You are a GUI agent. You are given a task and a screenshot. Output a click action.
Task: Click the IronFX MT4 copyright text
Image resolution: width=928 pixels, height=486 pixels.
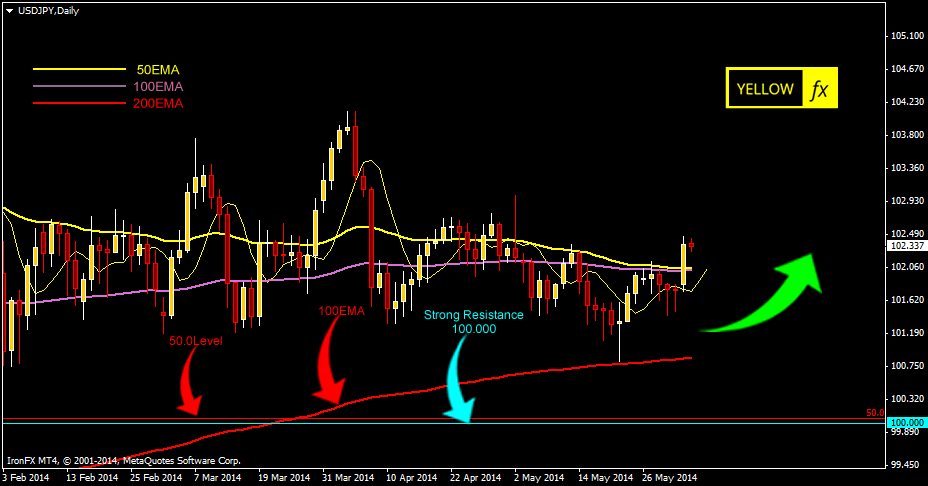pos(123,461)
